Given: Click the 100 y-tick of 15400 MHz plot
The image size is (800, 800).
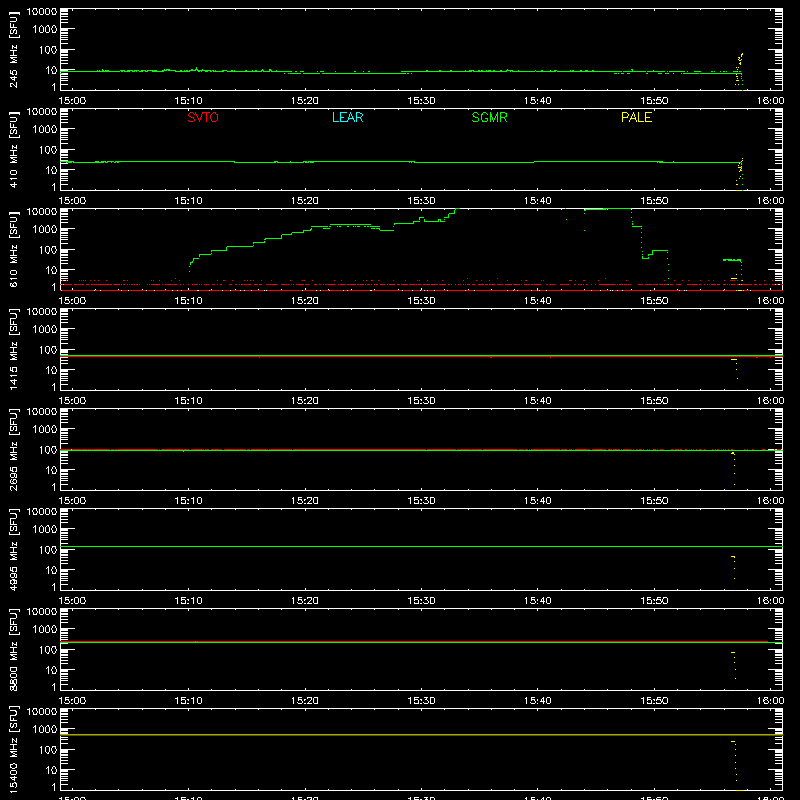Looking at the screenshot, I should (48, 750).
